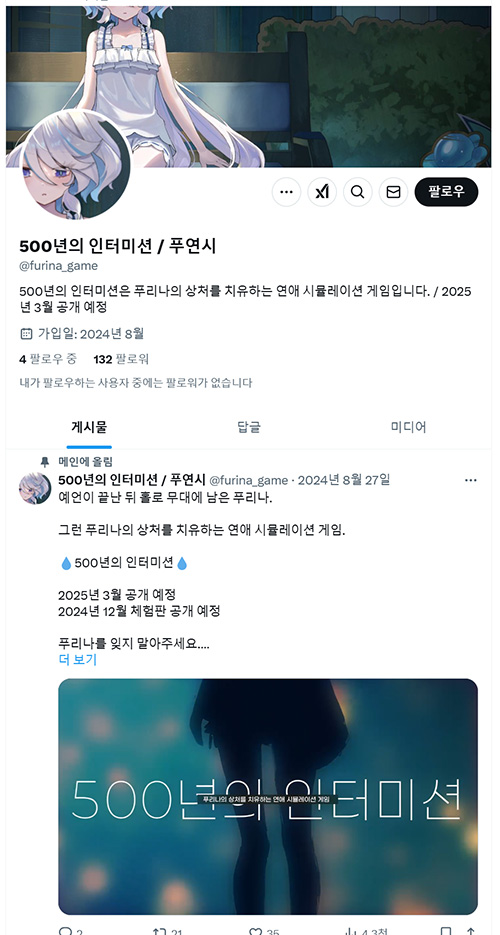Click the Grok xAI icon button
The height and width of the screenshot is (935, 500).
(x=322, y=192)
